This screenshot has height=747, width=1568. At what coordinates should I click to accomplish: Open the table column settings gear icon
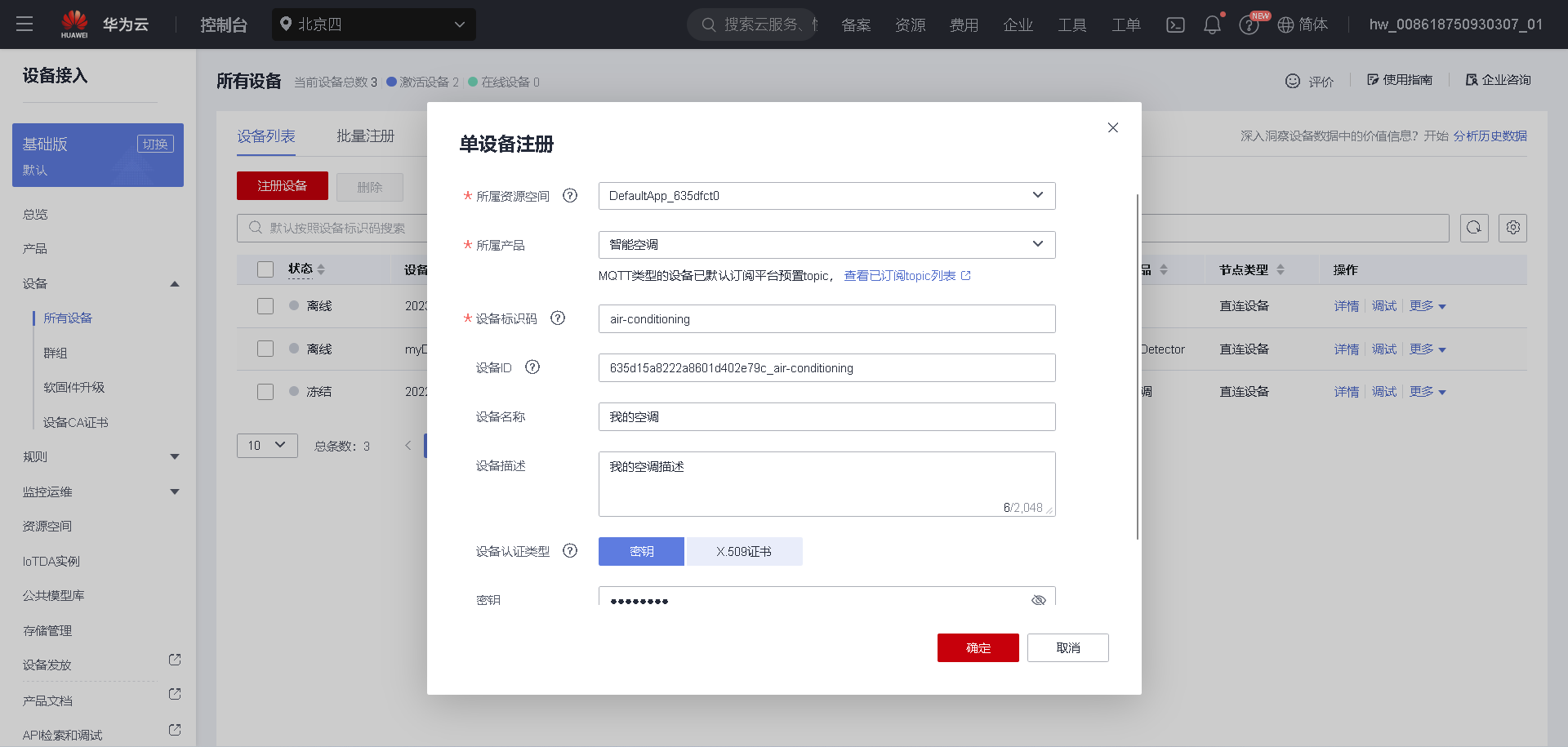point(1512,228)
